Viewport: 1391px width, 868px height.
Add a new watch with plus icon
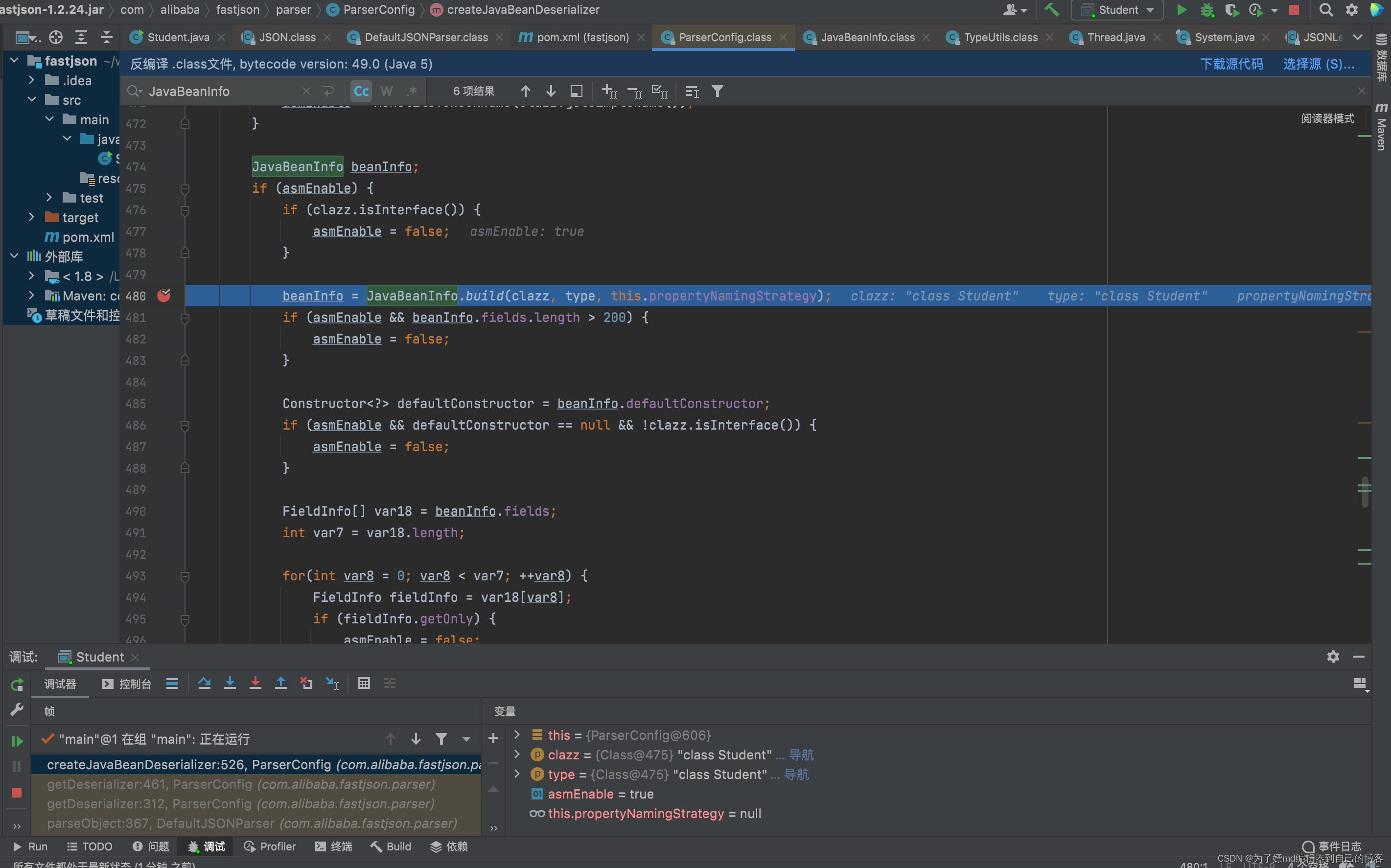click(493, 738)
